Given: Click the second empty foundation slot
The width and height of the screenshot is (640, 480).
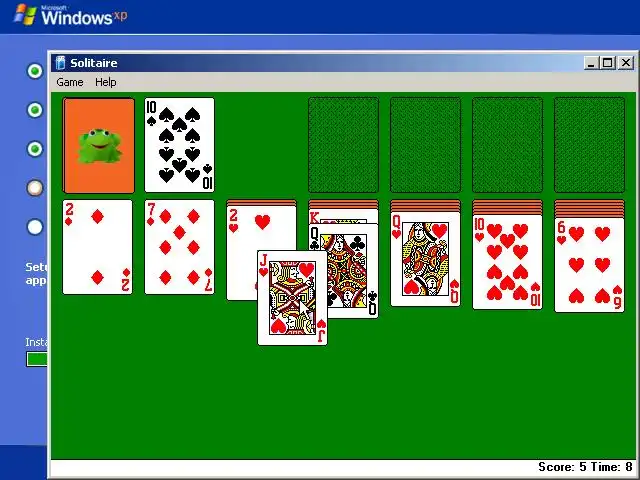Looking at the screenshot, I should 425,145.
